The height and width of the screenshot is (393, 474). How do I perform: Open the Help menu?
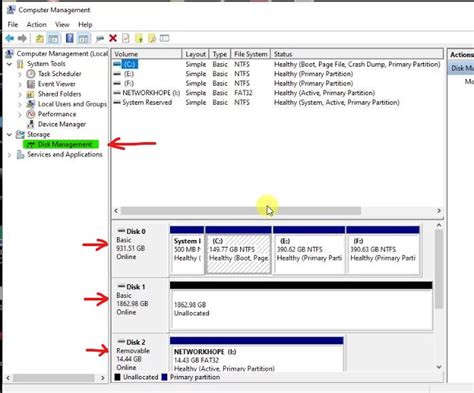(x=85, y=24)
